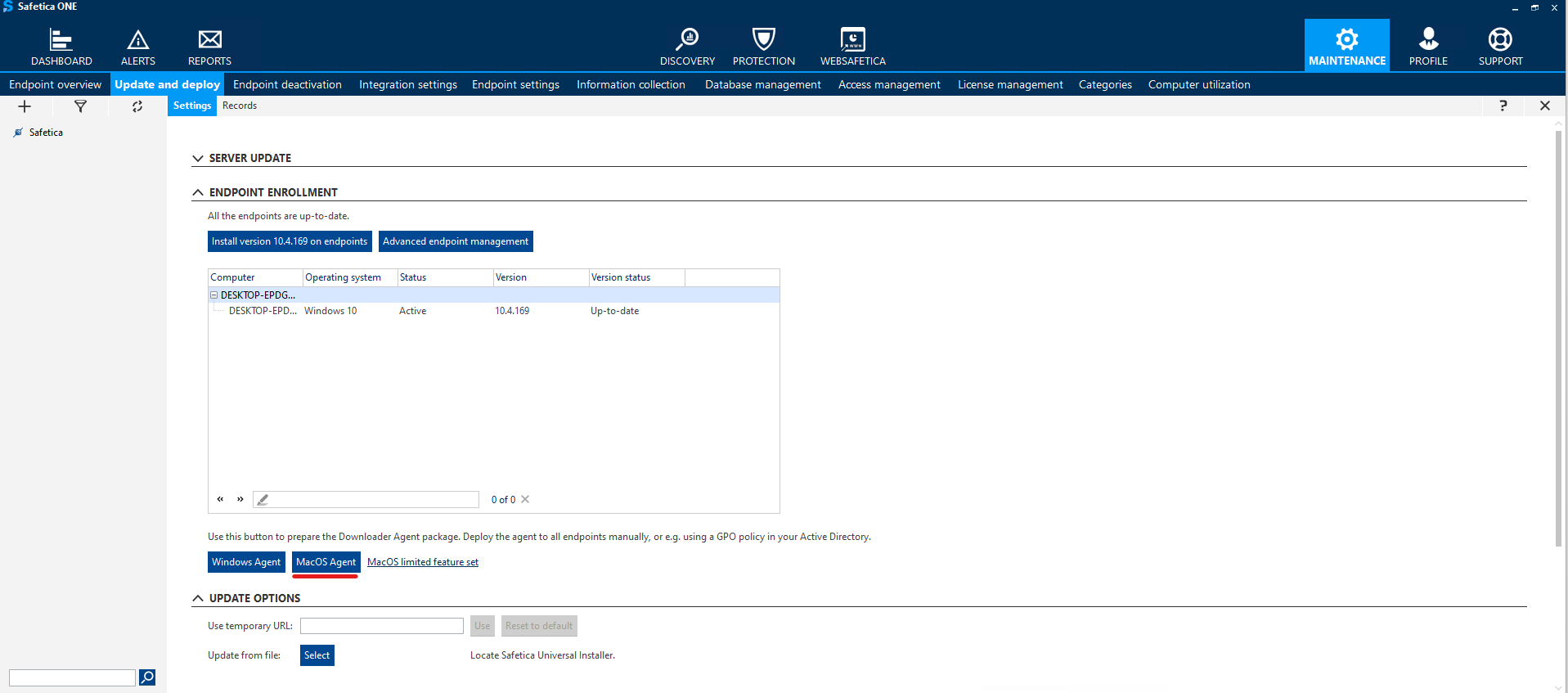
Task: Open the Integration settings tab
Action: 408,84
